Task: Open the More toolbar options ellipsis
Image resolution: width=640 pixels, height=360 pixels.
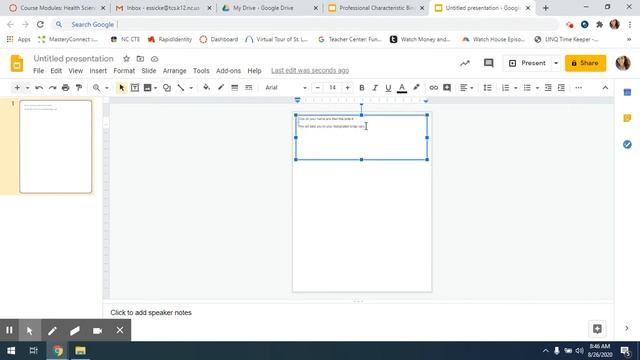Action: 578,88
